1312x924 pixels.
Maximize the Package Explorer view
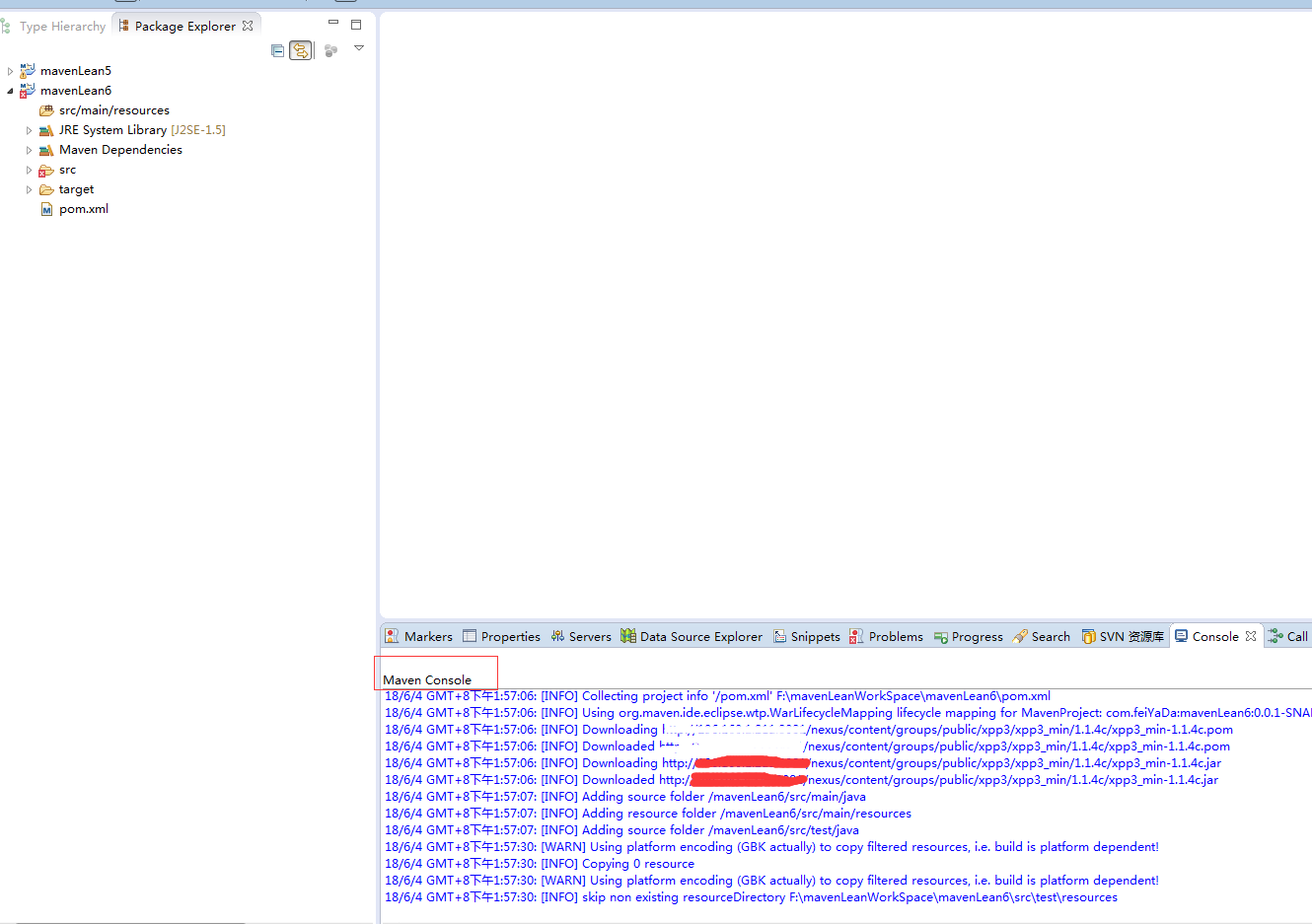point(356,25)
